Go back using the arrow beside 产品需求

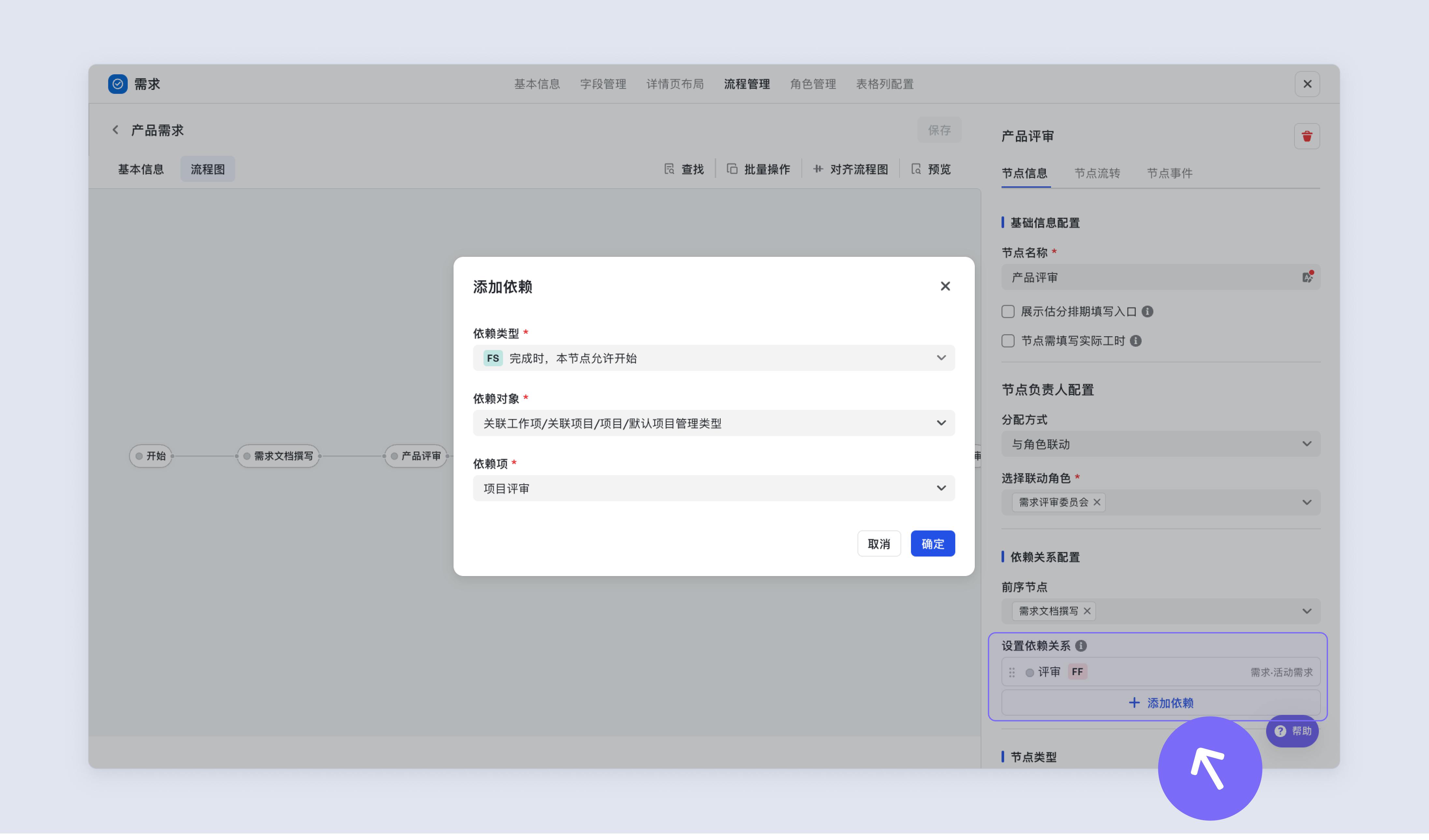[116, 130]
